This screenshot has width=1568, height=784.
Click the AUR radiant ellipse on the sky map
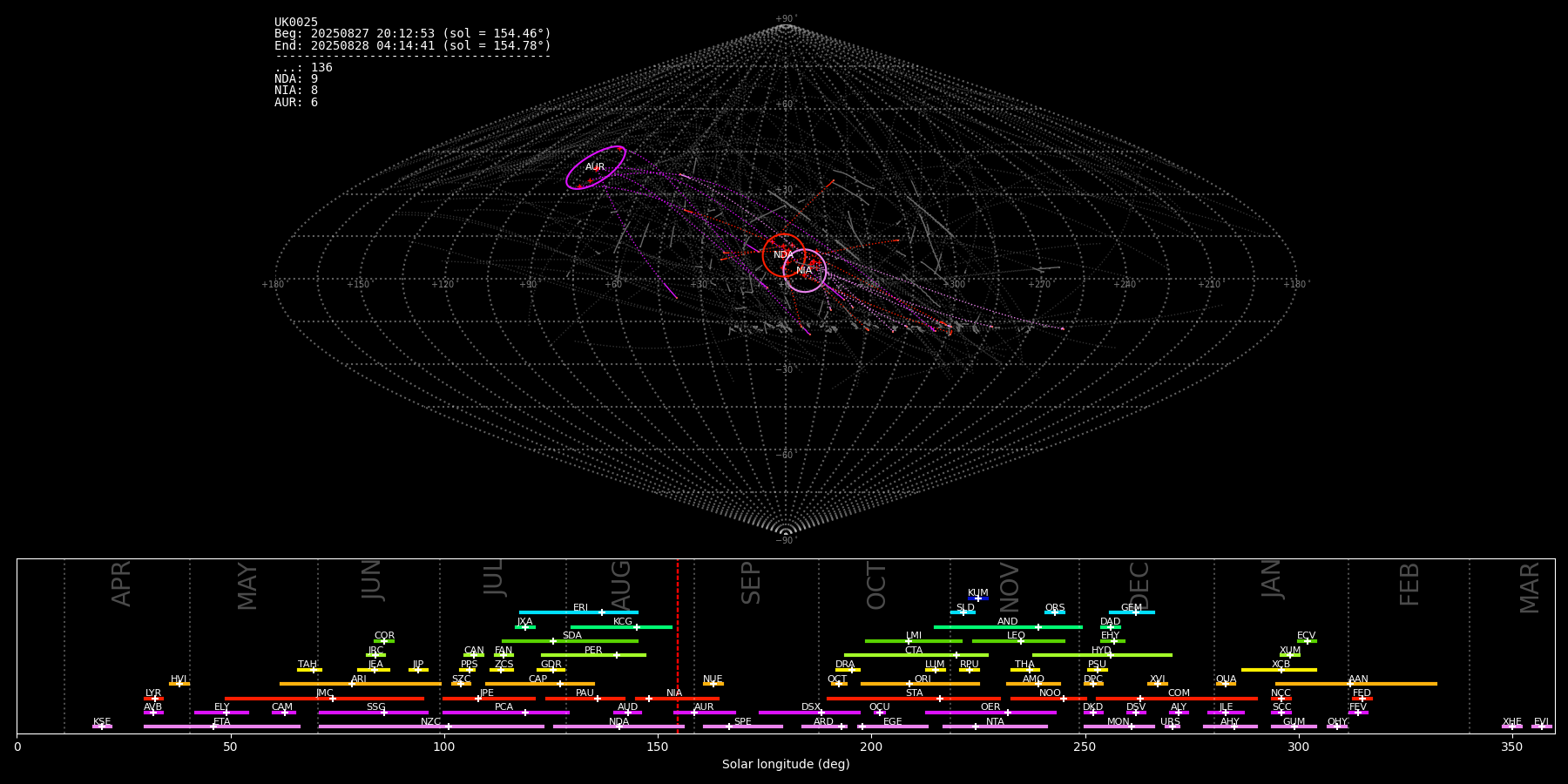coord(596,167)
